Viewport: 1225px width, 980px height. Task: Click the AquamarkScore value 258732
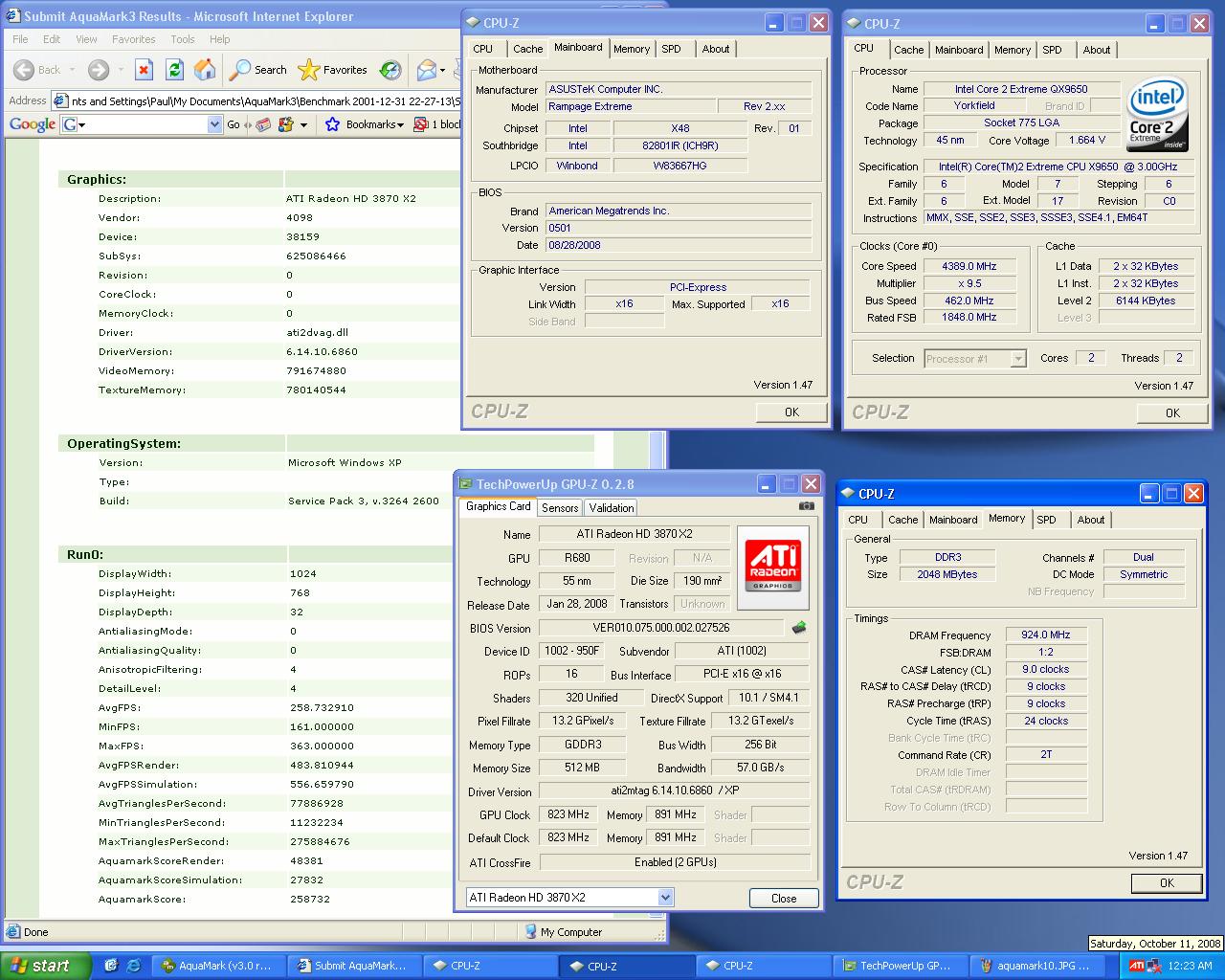tap(310, 899)
